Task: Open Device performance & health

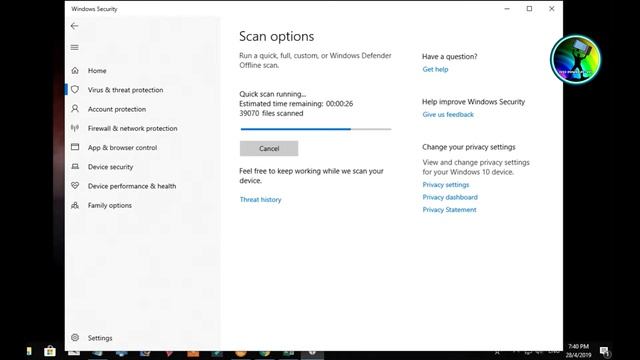Action: (x=132, y=186)
